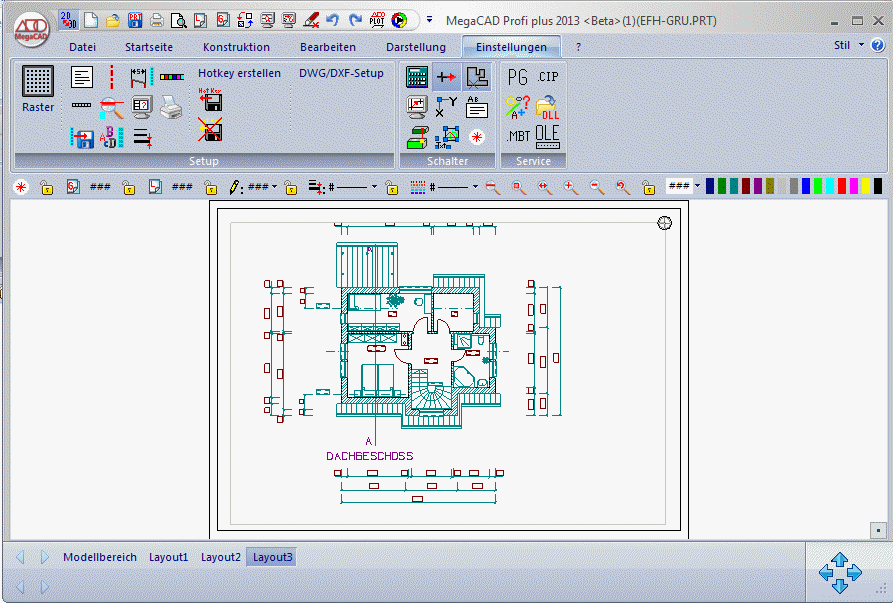Expand the pen ### dropdown arrow

pos(275,186)
